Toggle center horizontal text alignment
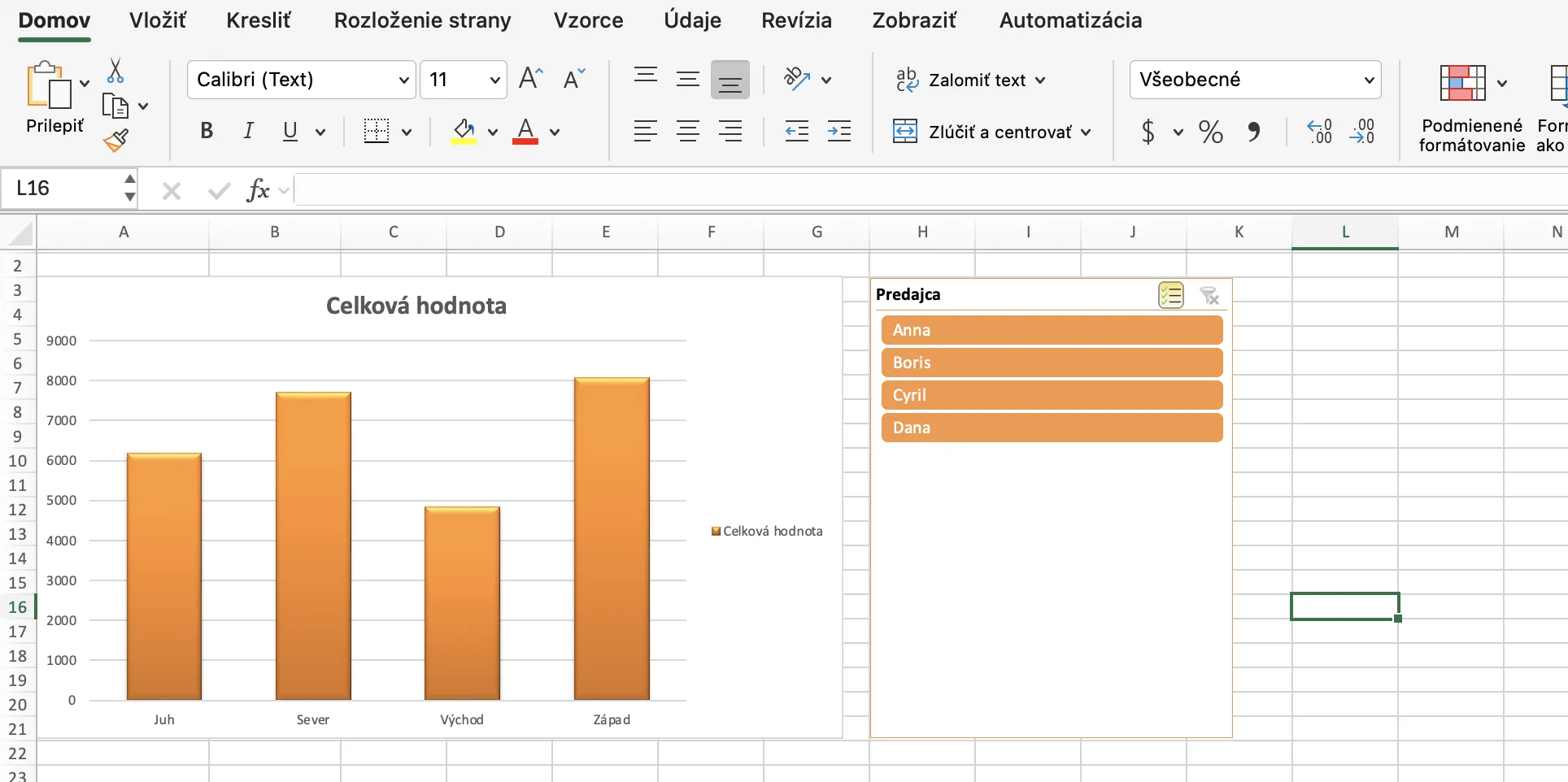1568x782 pixels. 688,131
